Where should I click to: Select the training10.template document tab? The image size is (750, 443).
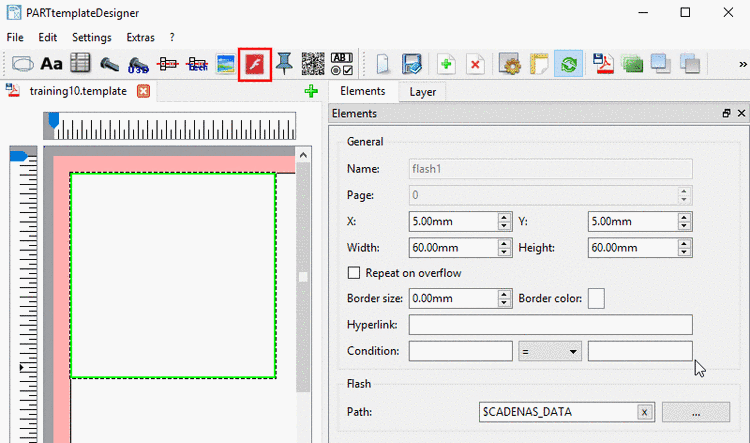pos(78,91)
